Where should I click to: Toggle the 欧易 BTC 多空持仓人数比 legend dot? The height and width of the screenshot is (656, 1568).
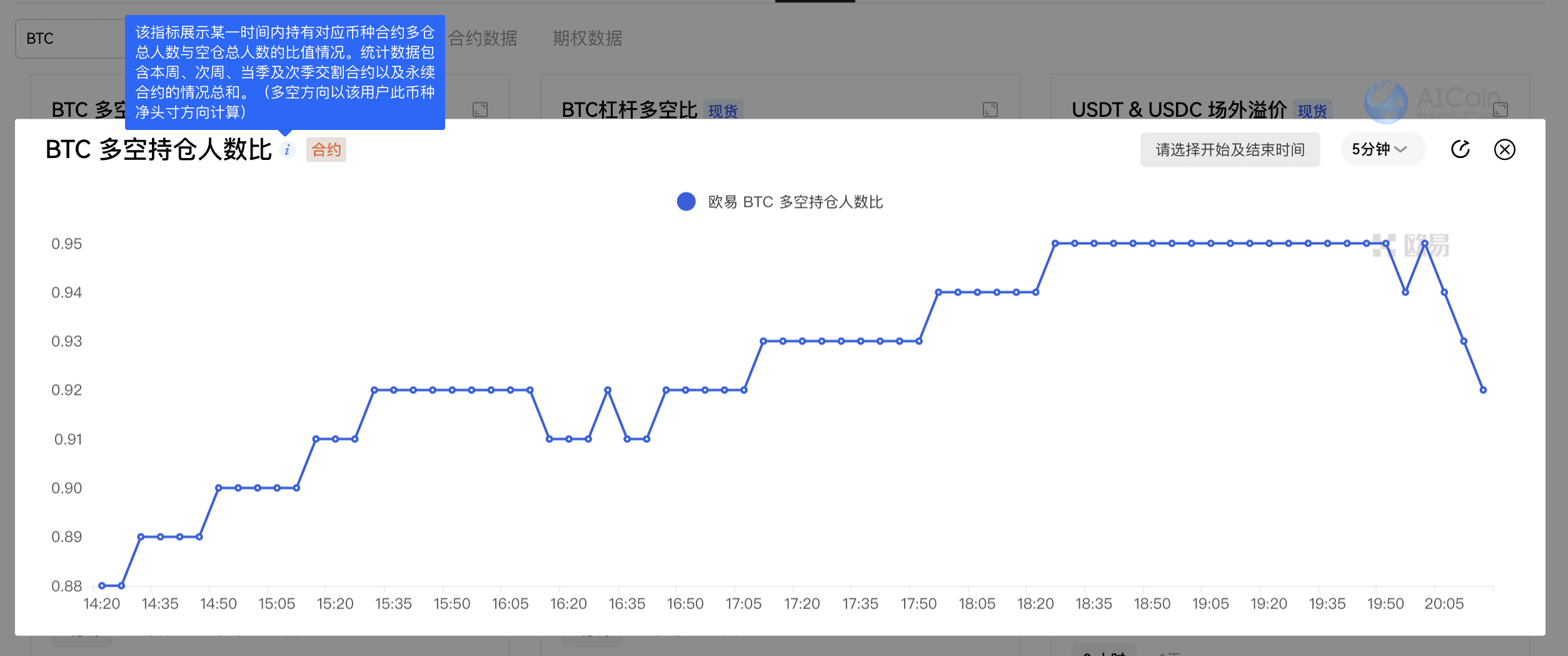point(686,201)
